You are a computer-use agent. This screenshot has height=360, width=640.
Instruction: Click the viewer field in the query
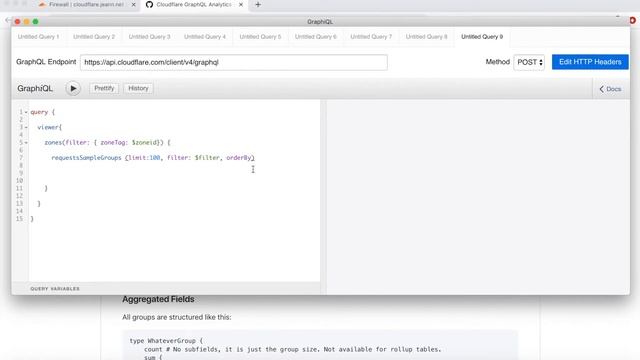[x=48, y=127]
